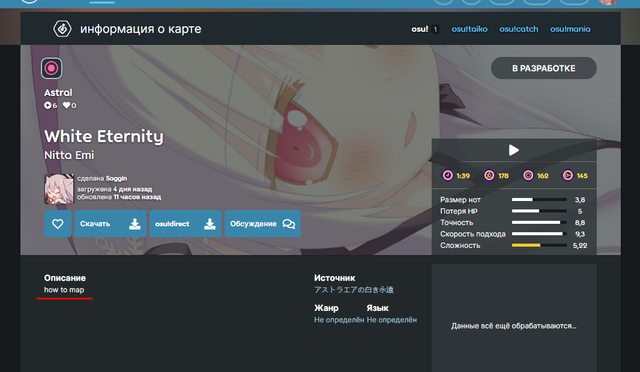Favourite the beatmap with the heart button
Viewport: 640px width, 372px height.
pyautogui.click(x=58, y=223)
